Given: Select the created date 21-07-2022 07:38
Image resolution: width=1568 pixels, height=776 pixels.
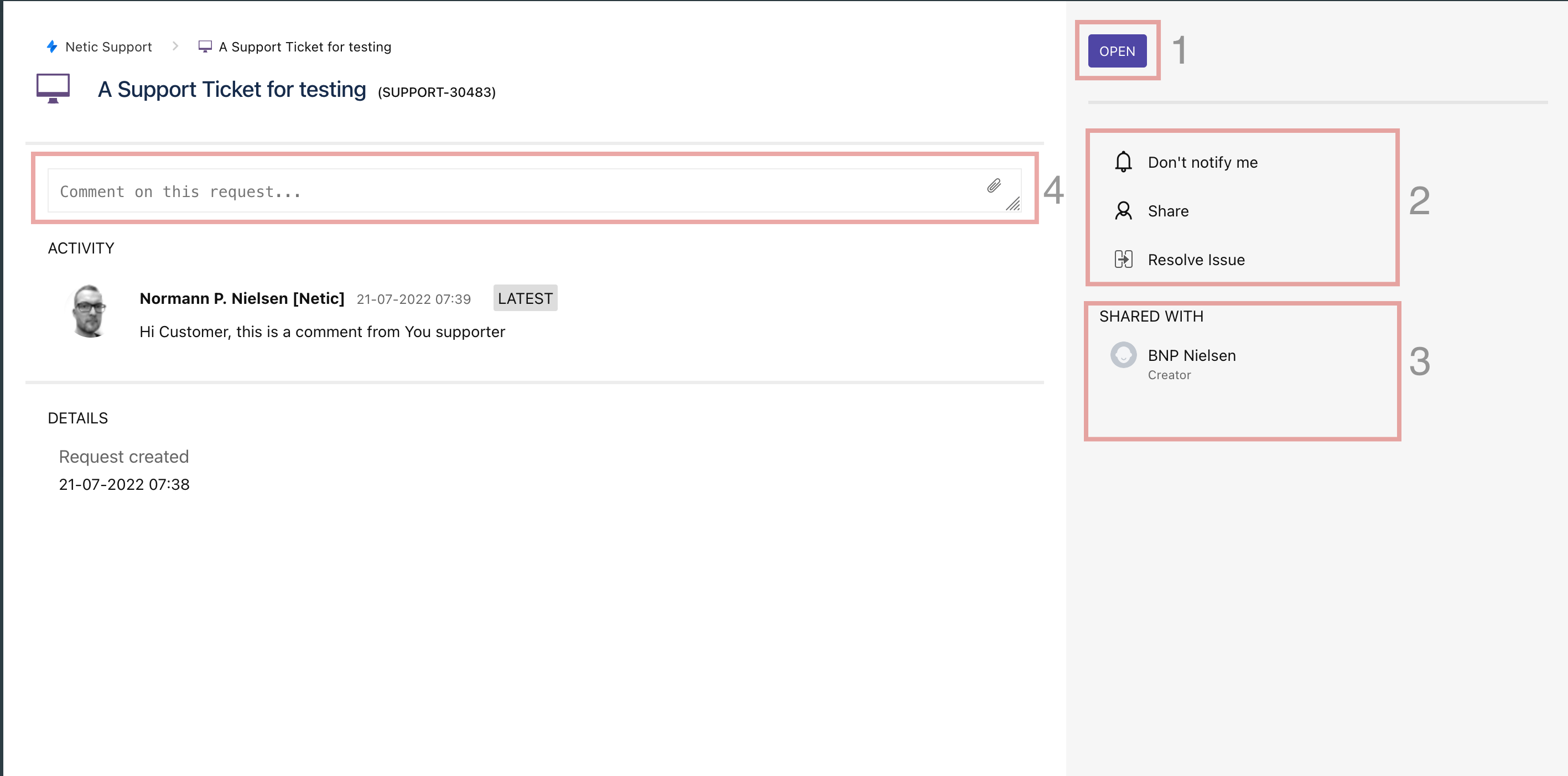Looking at the screenshot, I should (x=124, y=484).
